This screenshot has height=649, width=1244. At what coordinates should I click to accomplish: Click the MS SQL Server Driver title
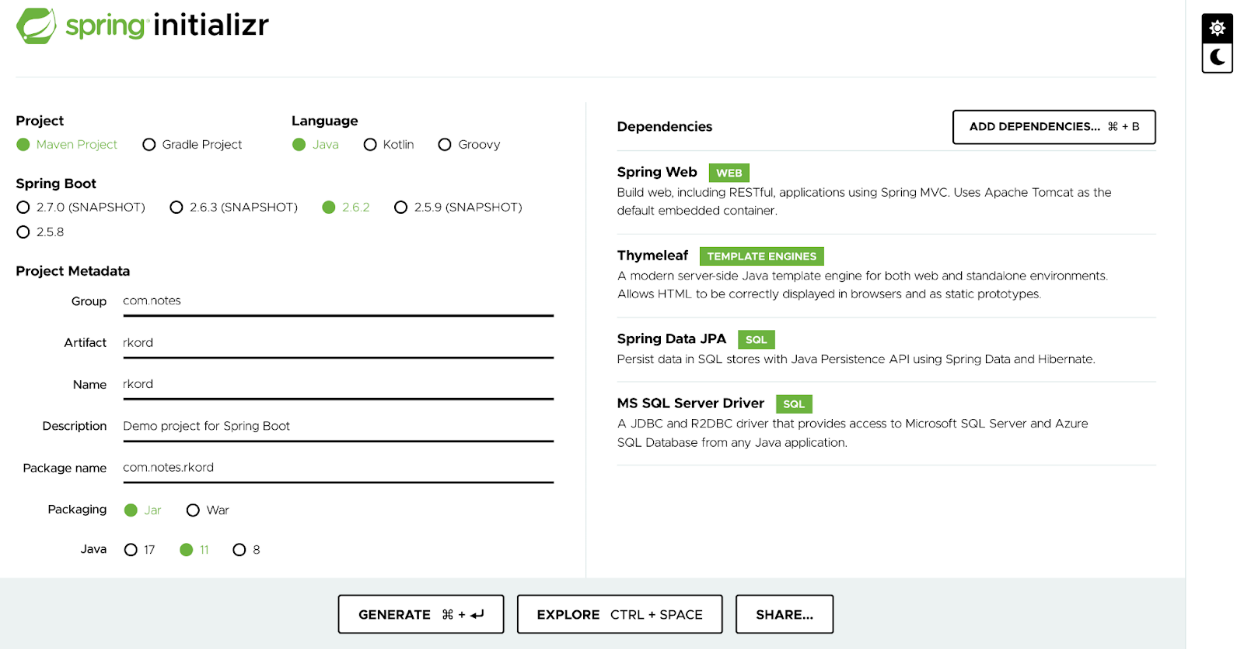coord(691,403)
